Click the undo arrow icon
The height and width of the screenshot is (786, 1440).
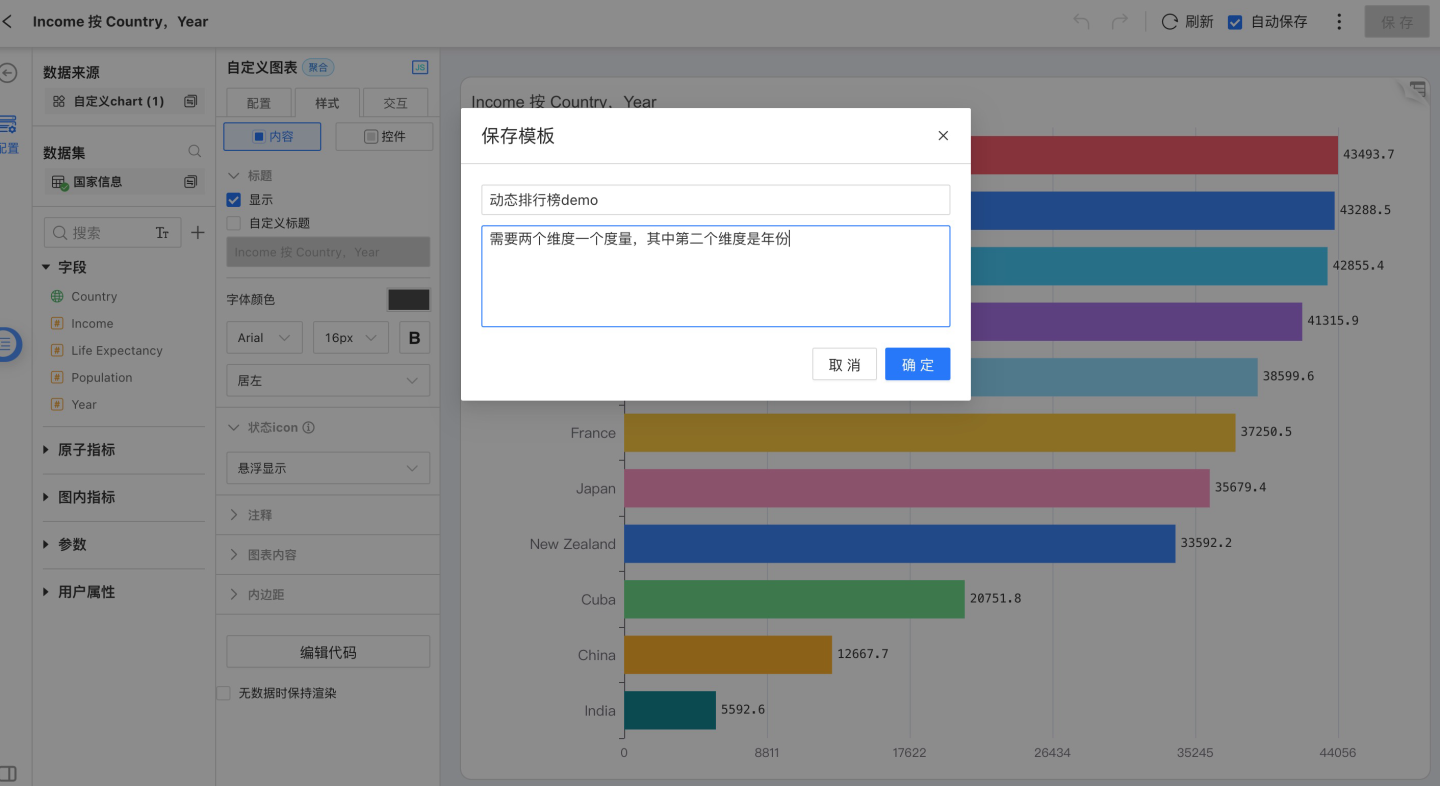(x=1081, y=22)
